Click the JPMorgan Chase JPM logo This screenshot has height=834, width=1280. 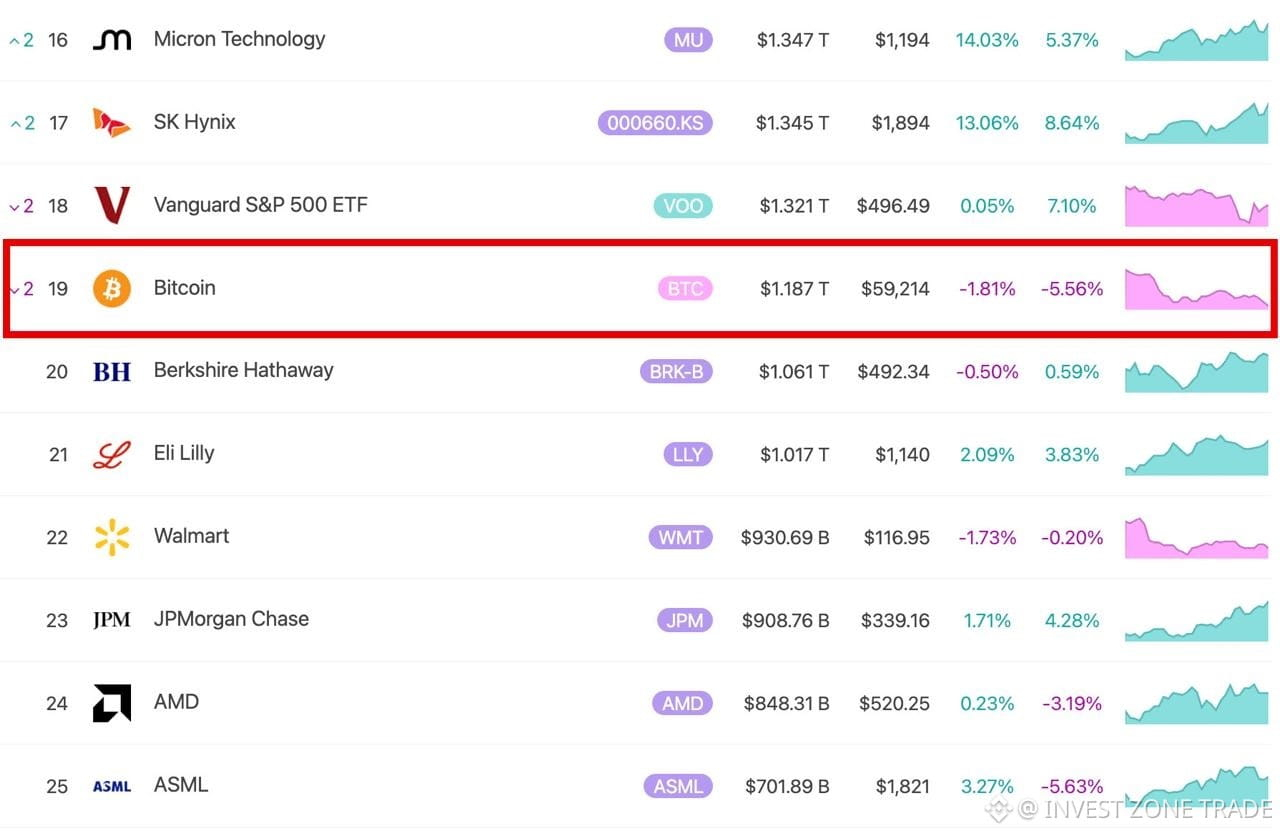point(112,620)
